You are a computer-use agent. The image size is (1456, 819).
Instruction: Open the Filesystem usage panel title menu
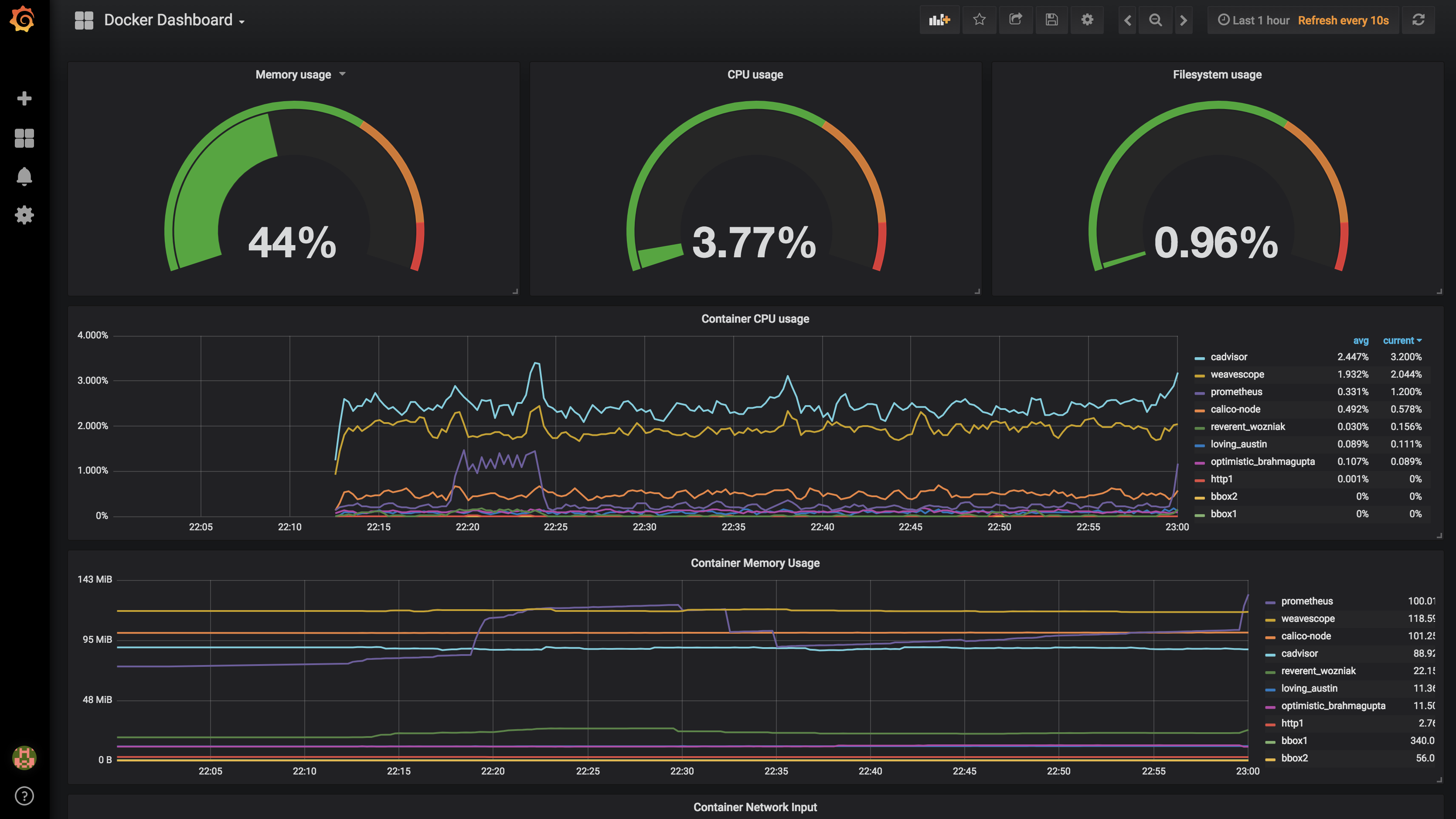[1217, 75]
